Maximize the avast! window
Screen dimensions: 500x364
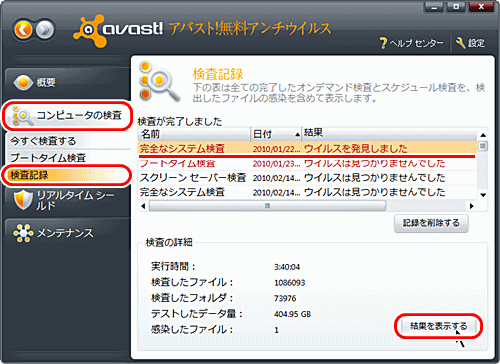click(x=456, y=6)
